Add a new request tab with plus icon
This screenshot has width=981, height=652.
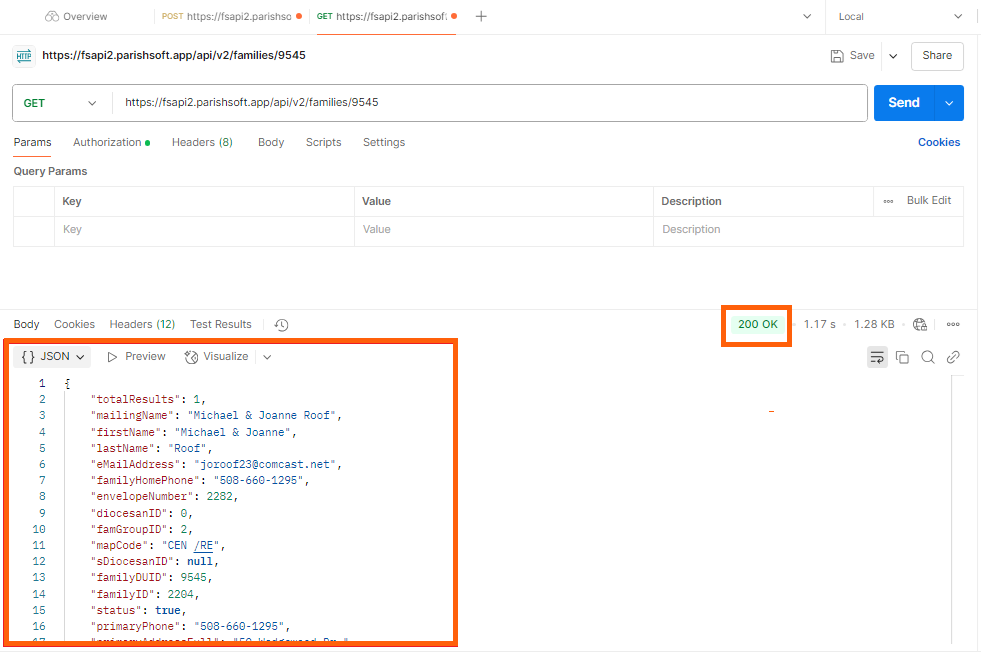tap(480, 16)
